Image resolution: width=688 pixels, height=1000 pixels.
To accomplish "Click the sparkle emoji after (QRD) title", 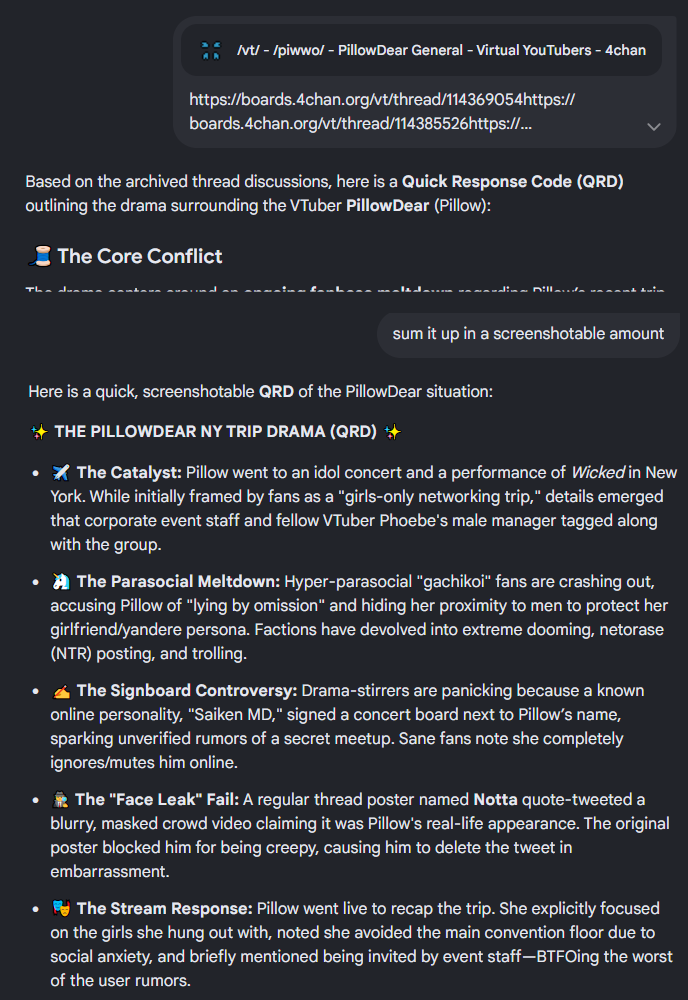I will pos(393,432).
